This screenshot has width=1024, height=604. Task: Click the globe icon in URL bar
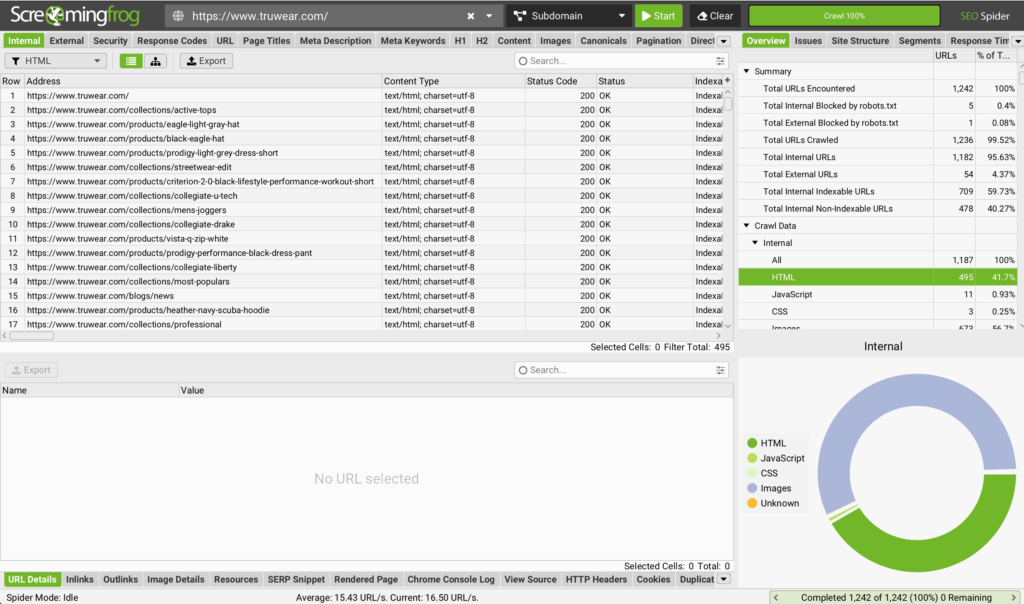[178, 16]
